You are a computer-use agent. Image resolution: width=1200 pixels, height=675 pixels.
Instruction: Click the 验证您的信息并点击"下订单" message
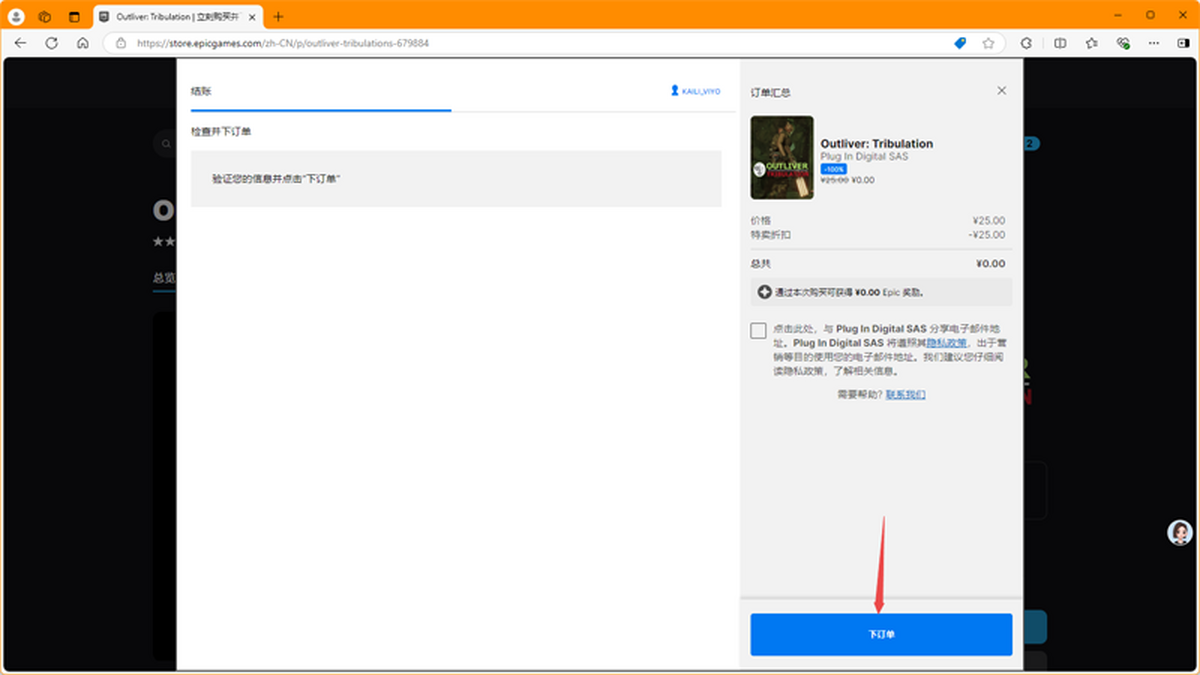point(276,178)
